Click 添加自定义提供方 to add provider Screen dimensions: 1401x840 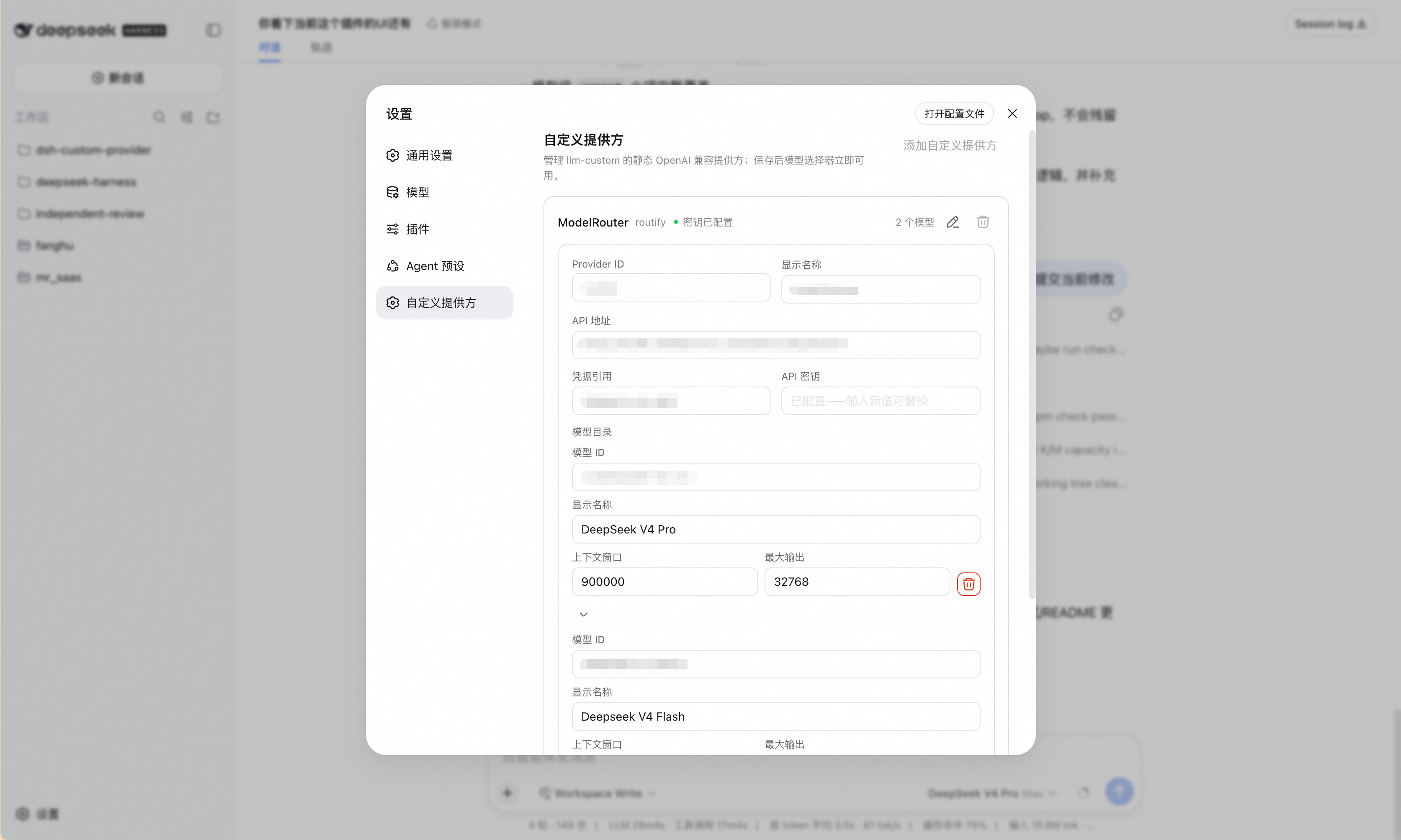[950, 145]
